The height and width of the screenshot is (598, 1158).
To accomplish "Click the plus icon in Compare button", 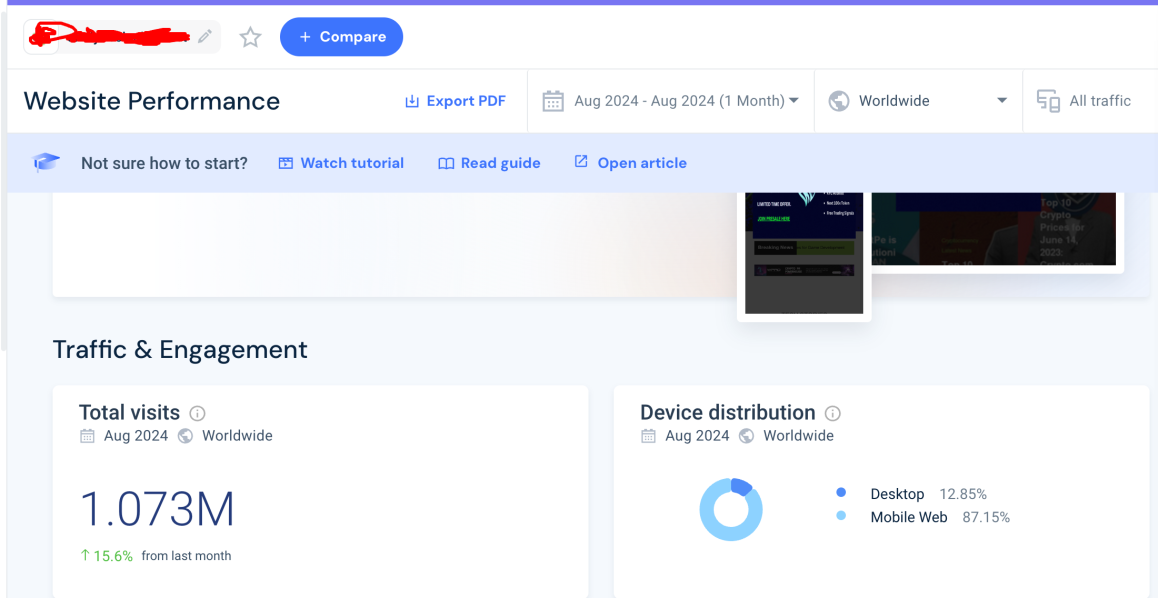I will click(x=305, y=37).
